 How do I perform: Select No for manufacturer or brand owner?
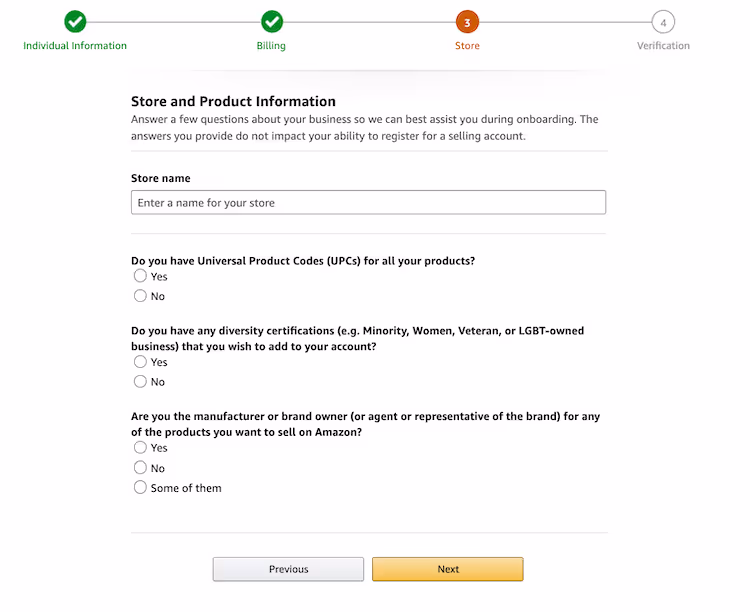pyautogui.click(x=140, y=467)
